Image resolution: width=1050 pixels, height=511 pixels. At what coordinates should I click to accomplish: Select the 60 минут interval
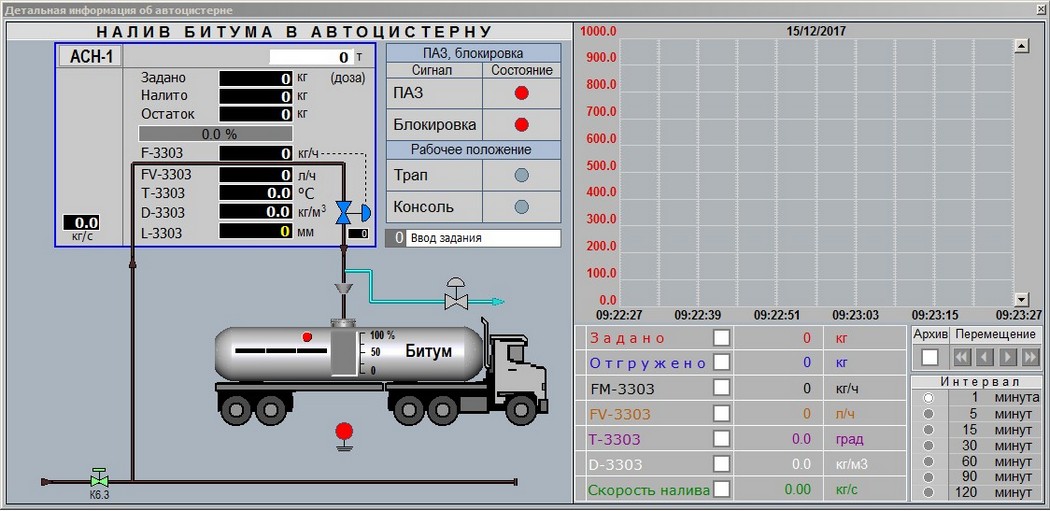click(928, 461)
